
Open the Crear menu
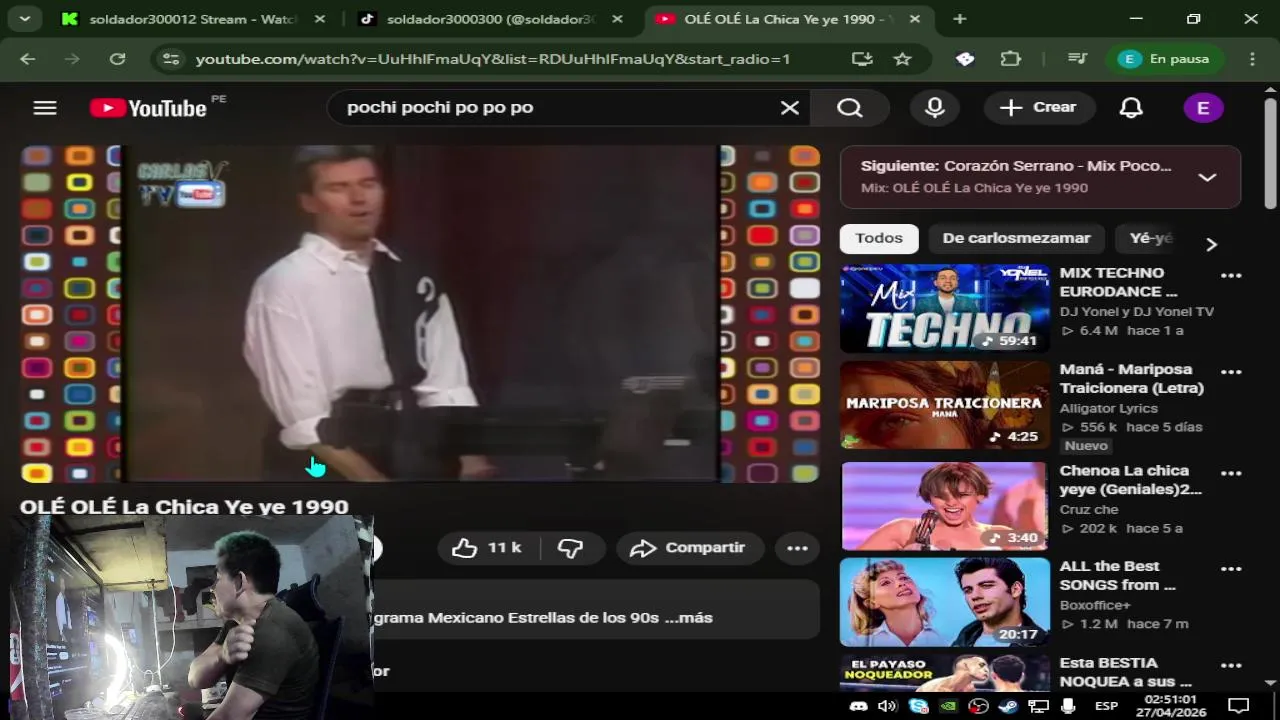(1039, 107)
